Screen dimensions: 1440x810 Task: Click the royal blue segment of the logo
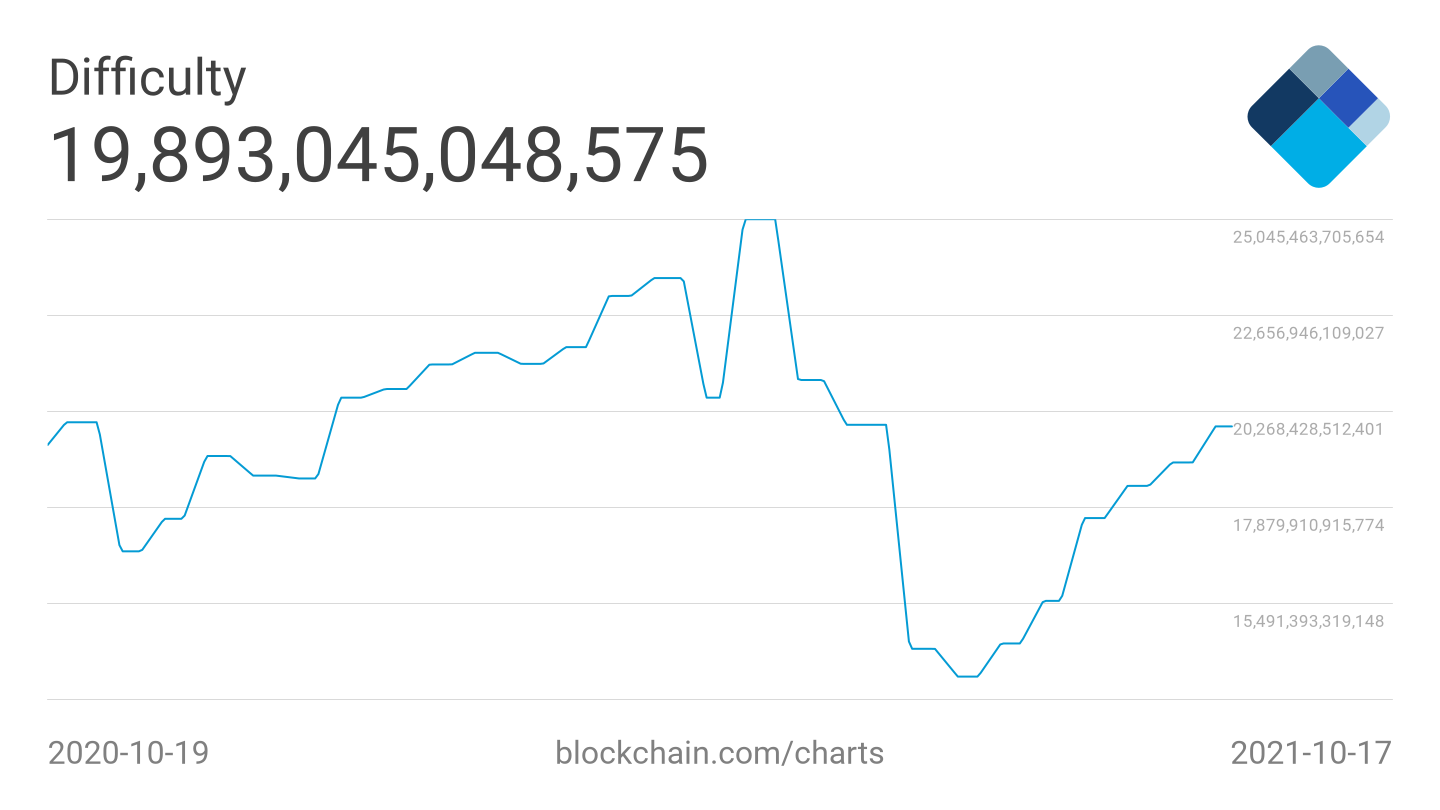click(x=1348, y=97)
